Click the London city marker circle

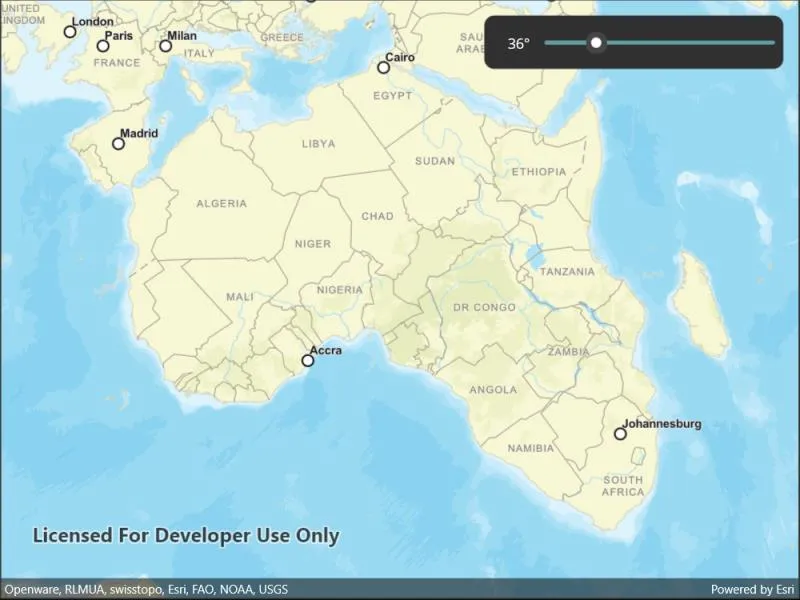70,32
